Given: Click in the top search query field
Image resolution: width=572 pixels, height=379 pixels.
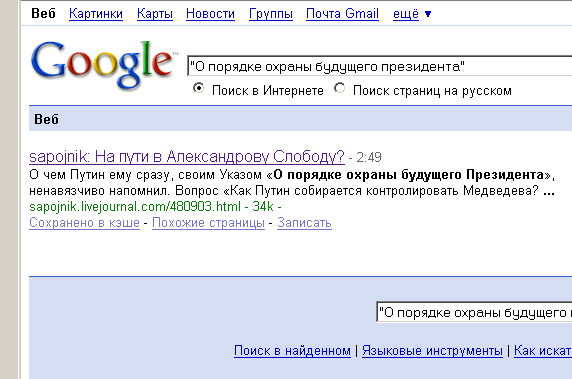Looking at the screenshot, I should [x=379, y=66].
